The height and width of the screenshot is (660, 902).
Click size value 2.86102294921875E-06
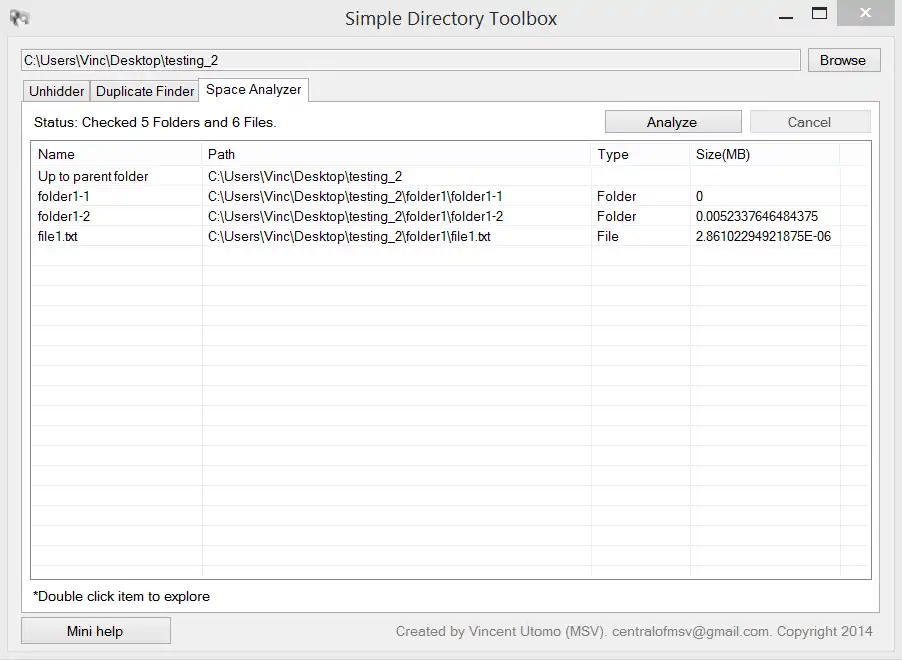[x=763, y=236]
